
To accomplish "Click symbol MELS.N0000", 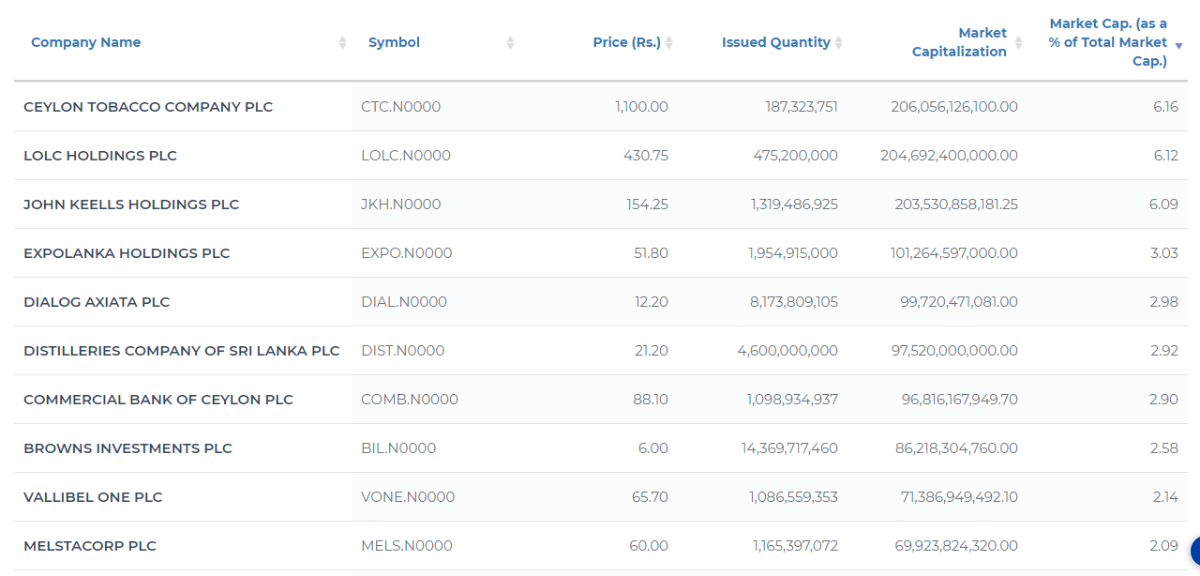I will (x=407, y=547).
